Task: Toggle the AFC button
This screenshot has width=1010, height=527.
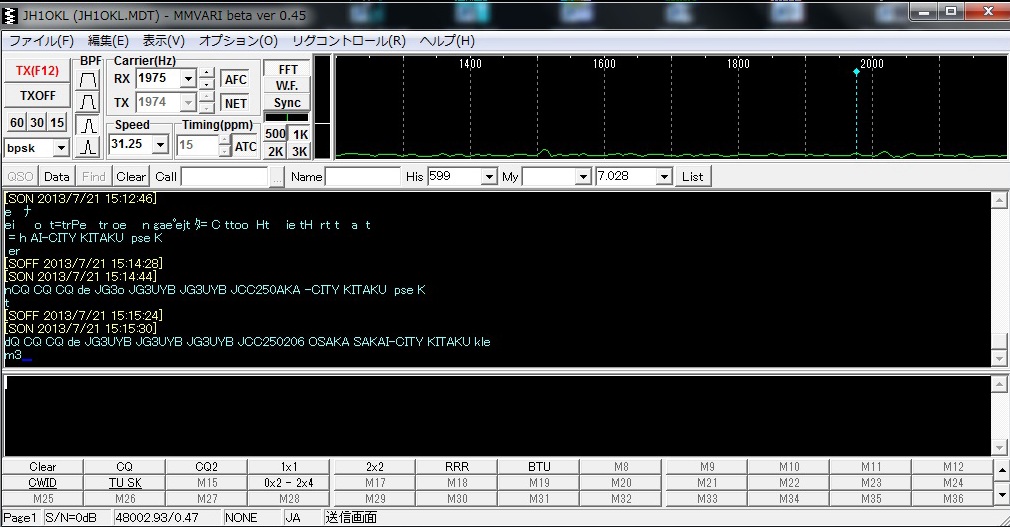Action: [235, 79]
